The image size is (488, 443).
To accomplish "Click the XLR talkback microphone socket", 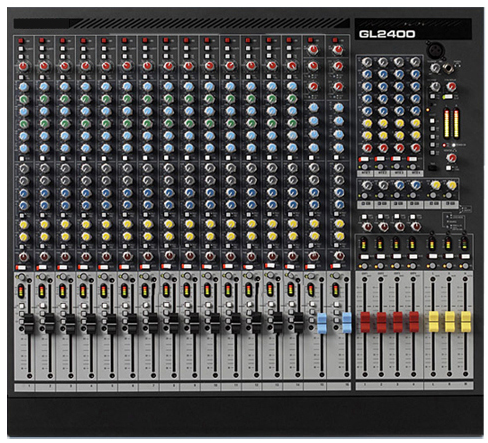I will (435, 50).
